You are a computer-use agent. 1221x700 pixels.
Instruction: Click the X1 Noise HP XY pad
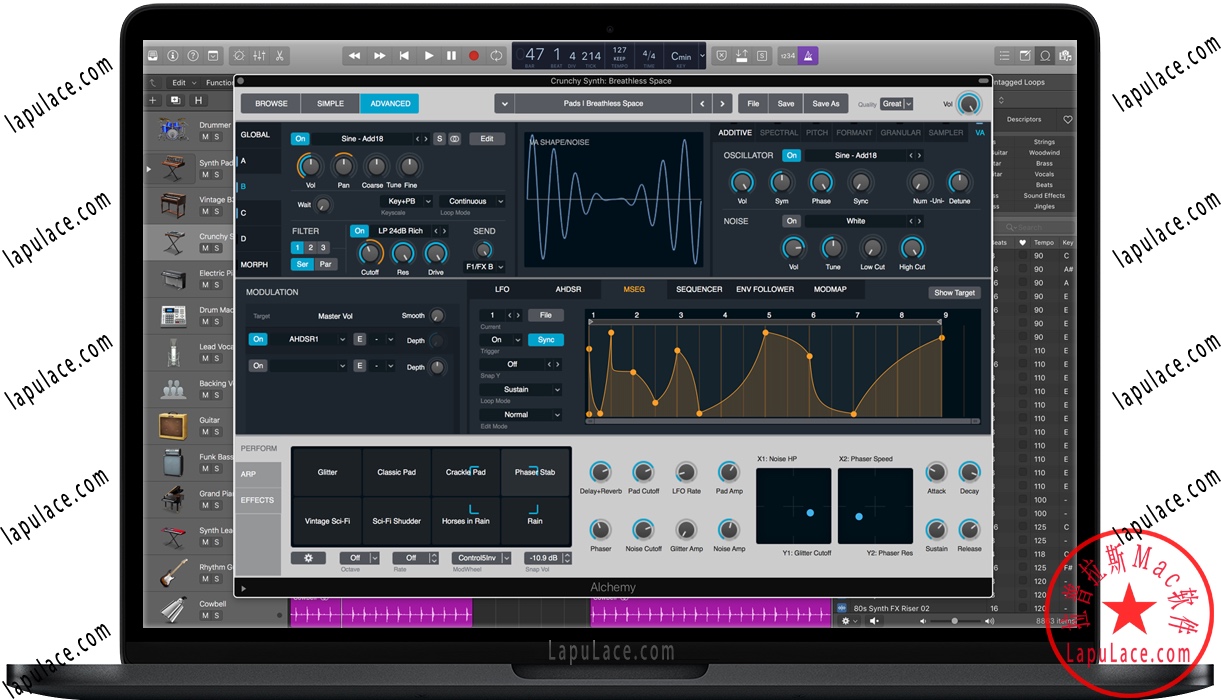[x=793, y=507]
